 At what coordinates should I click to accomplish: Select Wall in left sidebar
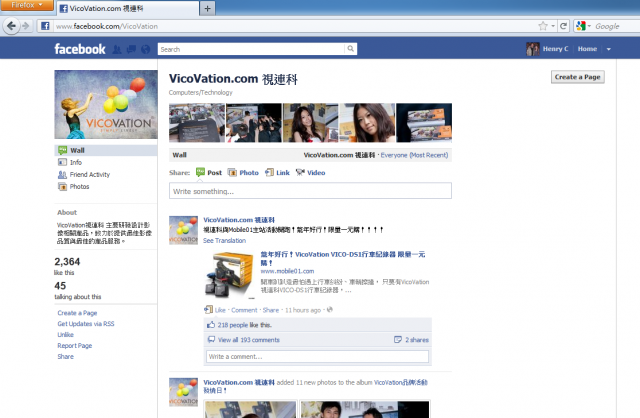click(106, 150)
